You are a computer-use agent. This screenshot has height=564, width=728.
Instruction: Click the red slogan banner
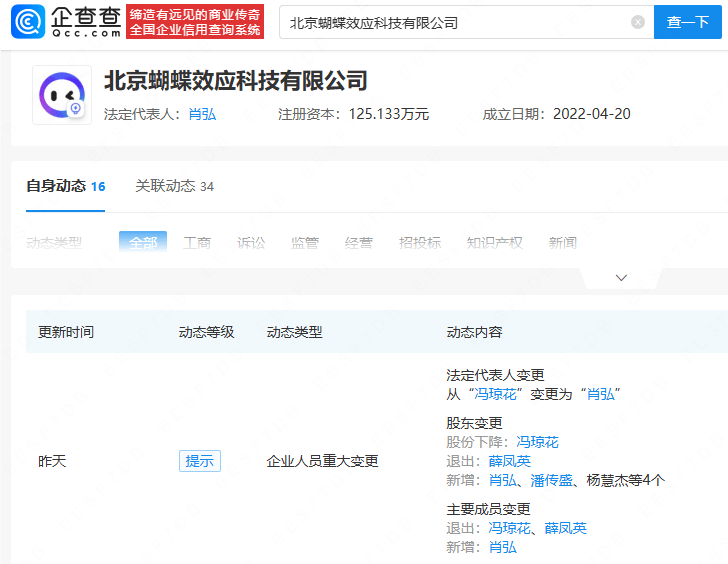[x=195, y=21]
